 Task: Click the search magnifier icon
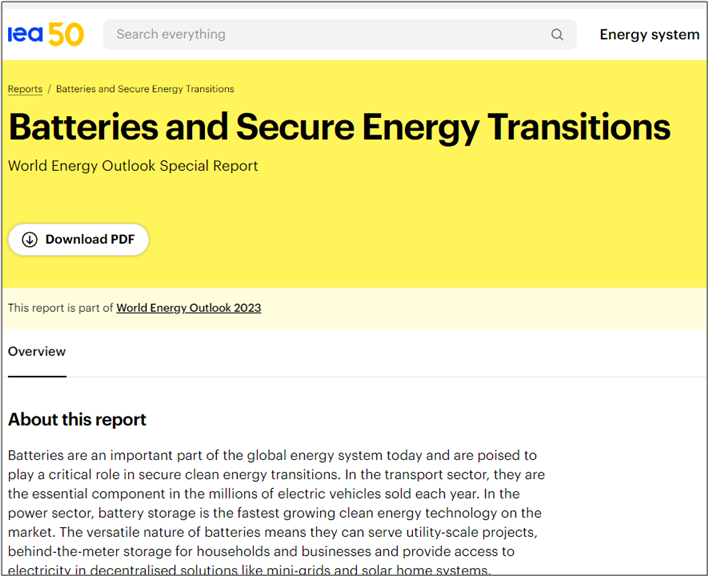[x=557, y=34]
